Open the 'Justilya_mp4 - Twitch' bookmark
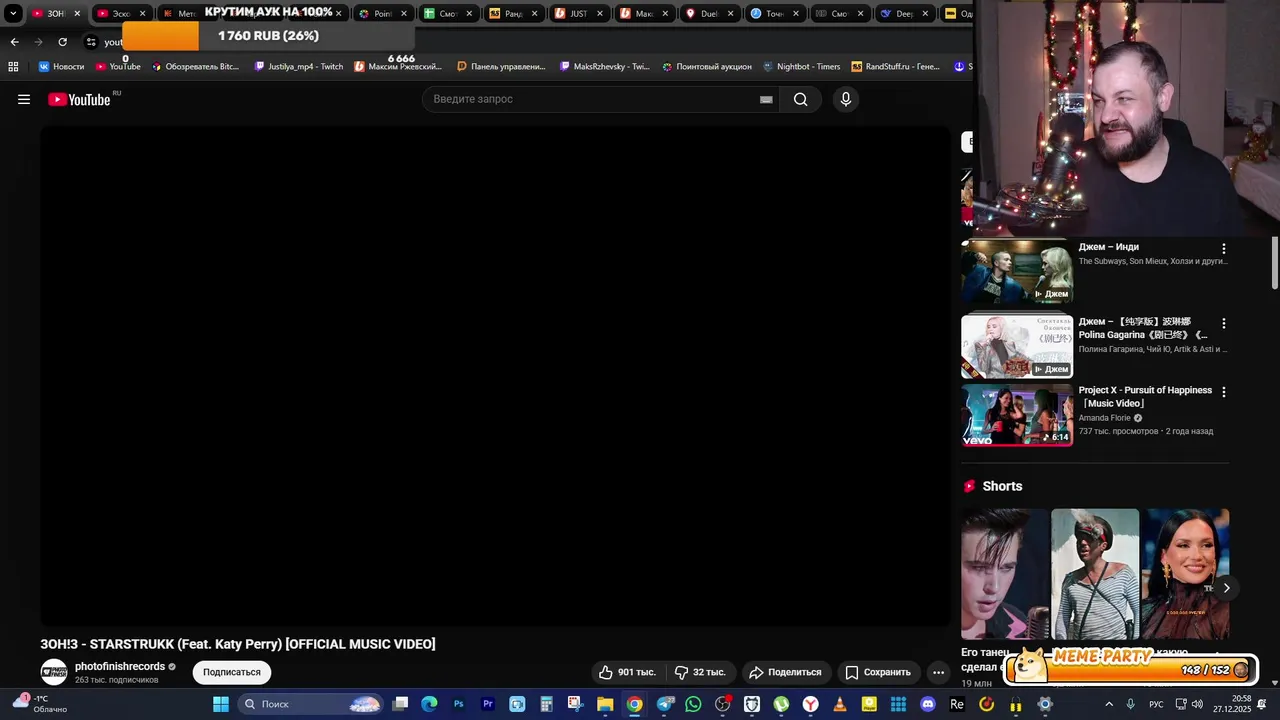 click(299, 67)
